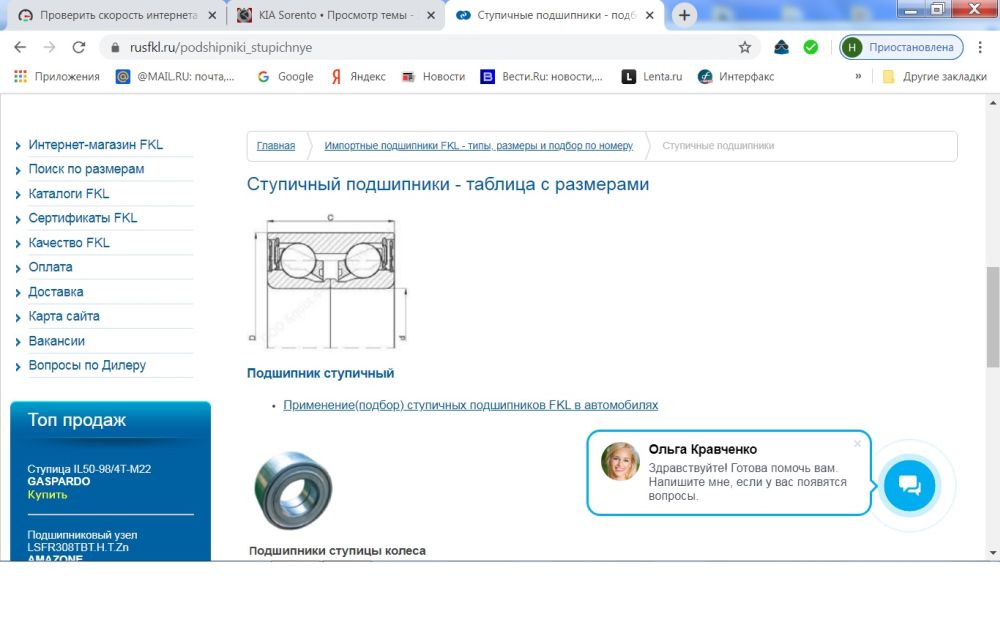This screenshot has width=1000, height=617.
Task: Dismiss Ольга Кравченко chat popup
Action: (857, 444)
